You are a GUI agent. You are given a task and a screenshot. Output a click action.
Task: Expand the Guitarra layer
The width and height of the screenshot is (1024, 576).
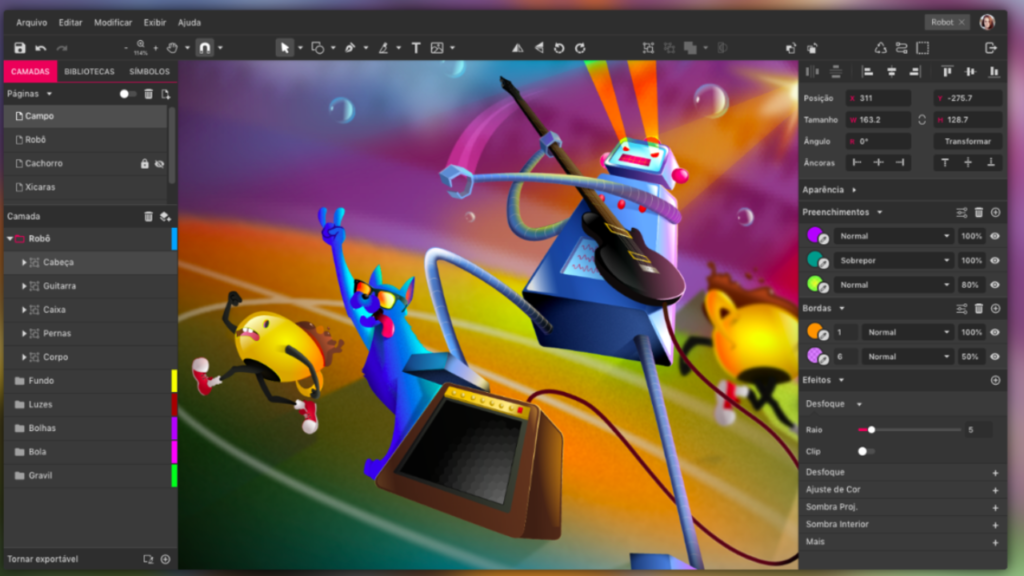pyautogui.click(x=24, y=286)
